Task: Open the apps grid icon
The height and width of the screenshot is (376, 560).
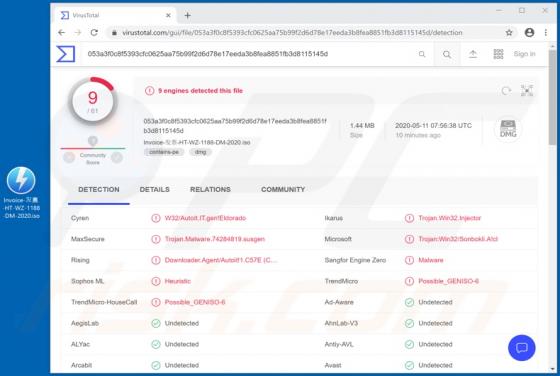Action: [498, 54]
